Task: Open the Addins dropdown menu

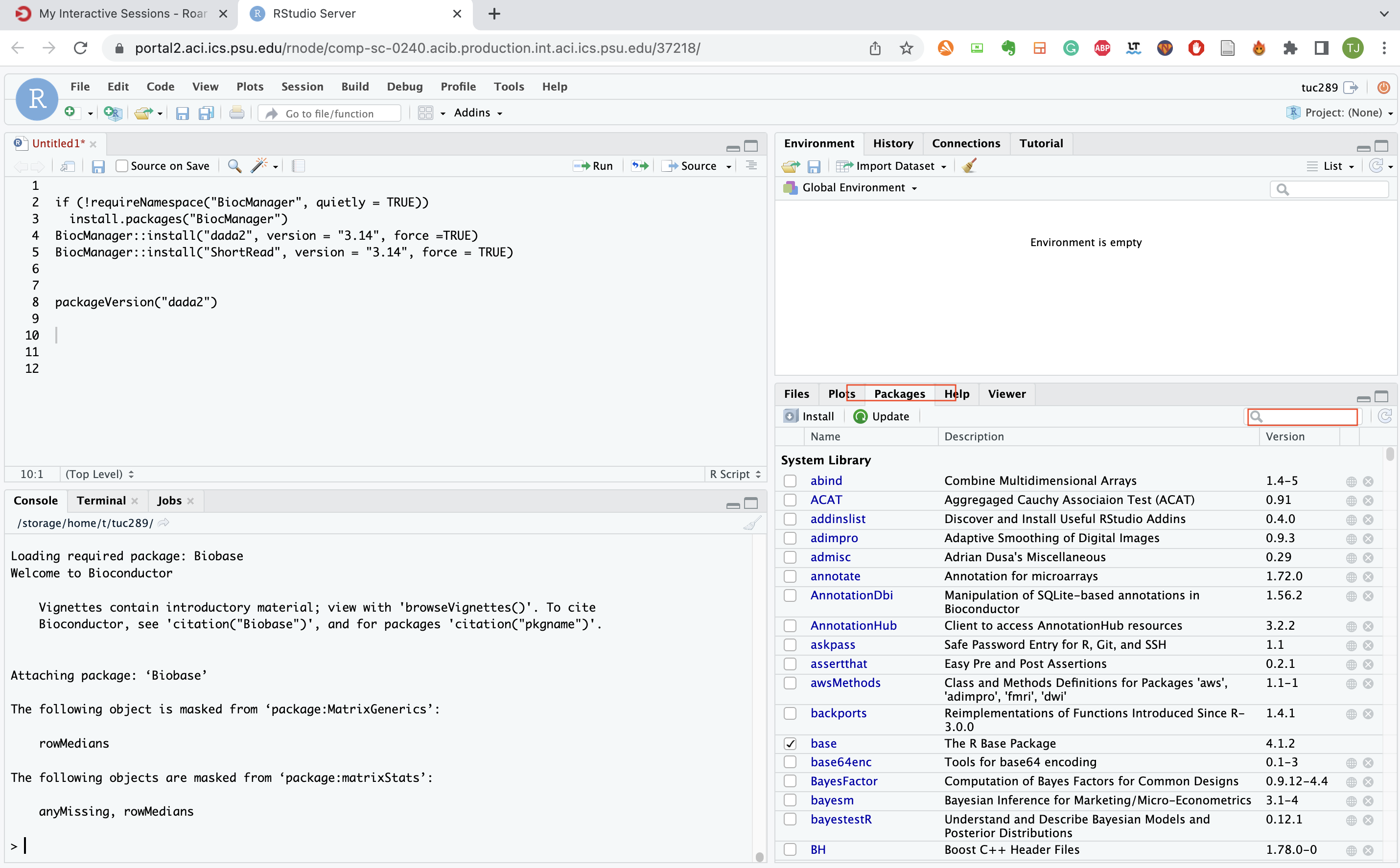Action: pyautogui.click(x=478, y=113)
